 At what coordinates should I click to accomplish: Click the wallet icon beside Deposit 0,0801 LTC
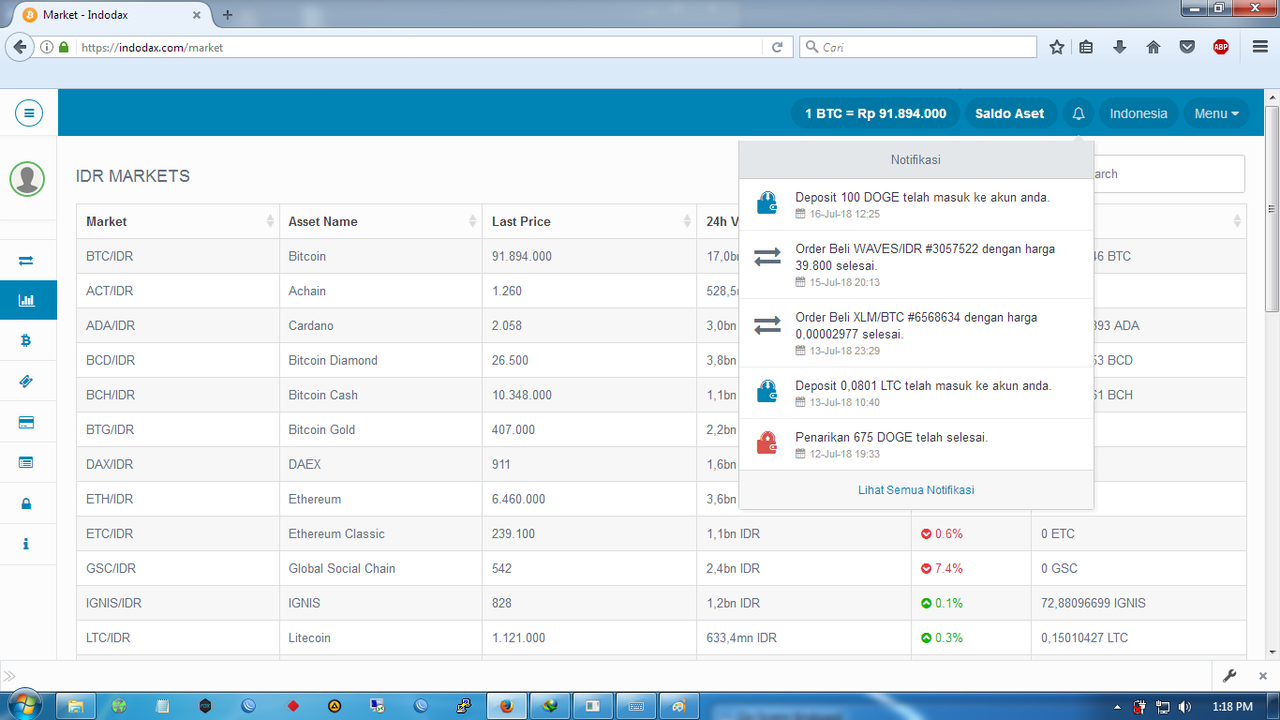pos(767,391)
